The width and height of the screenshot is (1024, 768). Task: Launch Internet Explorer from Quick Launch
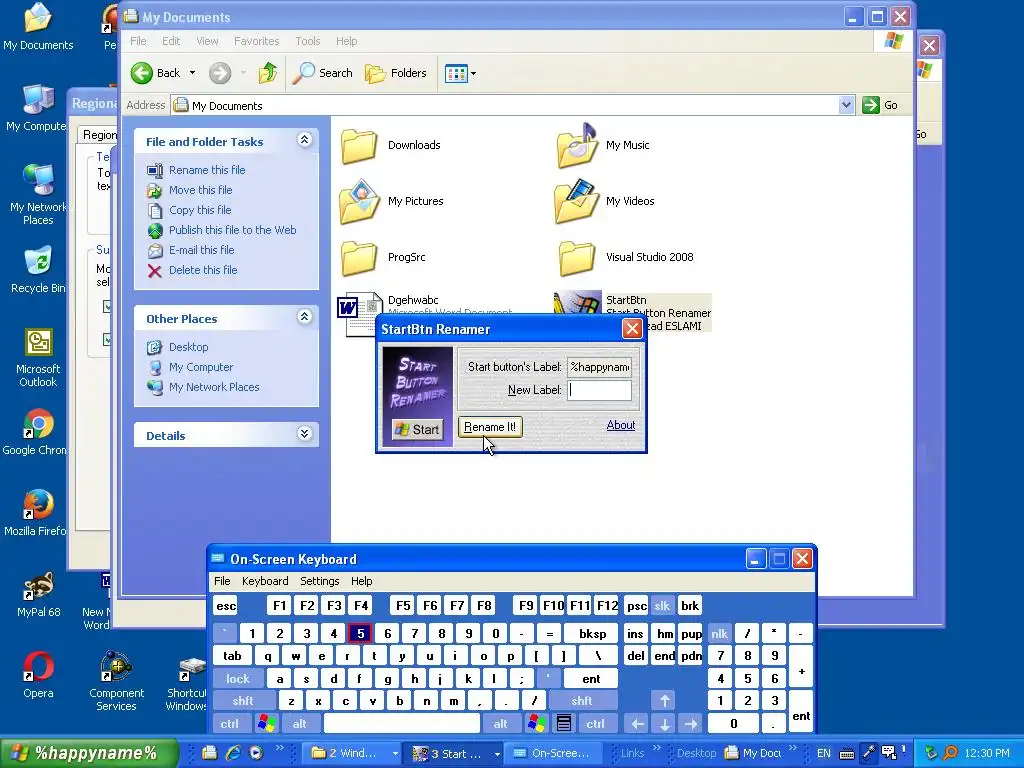[233, 754]
